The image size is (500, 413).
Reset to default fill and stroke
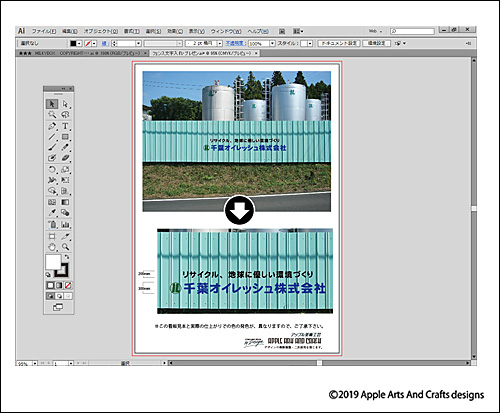(48, 275)
